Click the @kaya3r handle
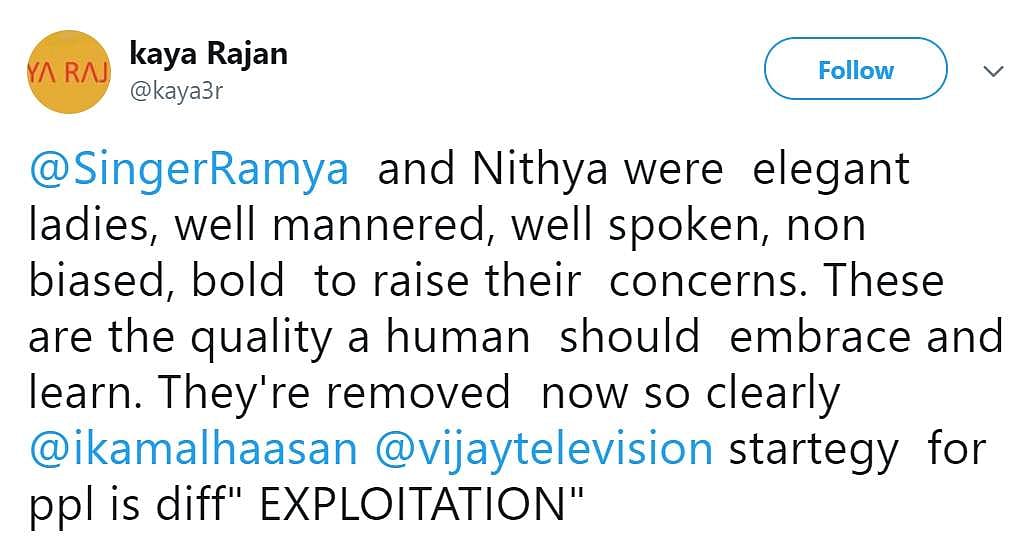This screenshot has height=542, width=1024. tap(171, 90)
